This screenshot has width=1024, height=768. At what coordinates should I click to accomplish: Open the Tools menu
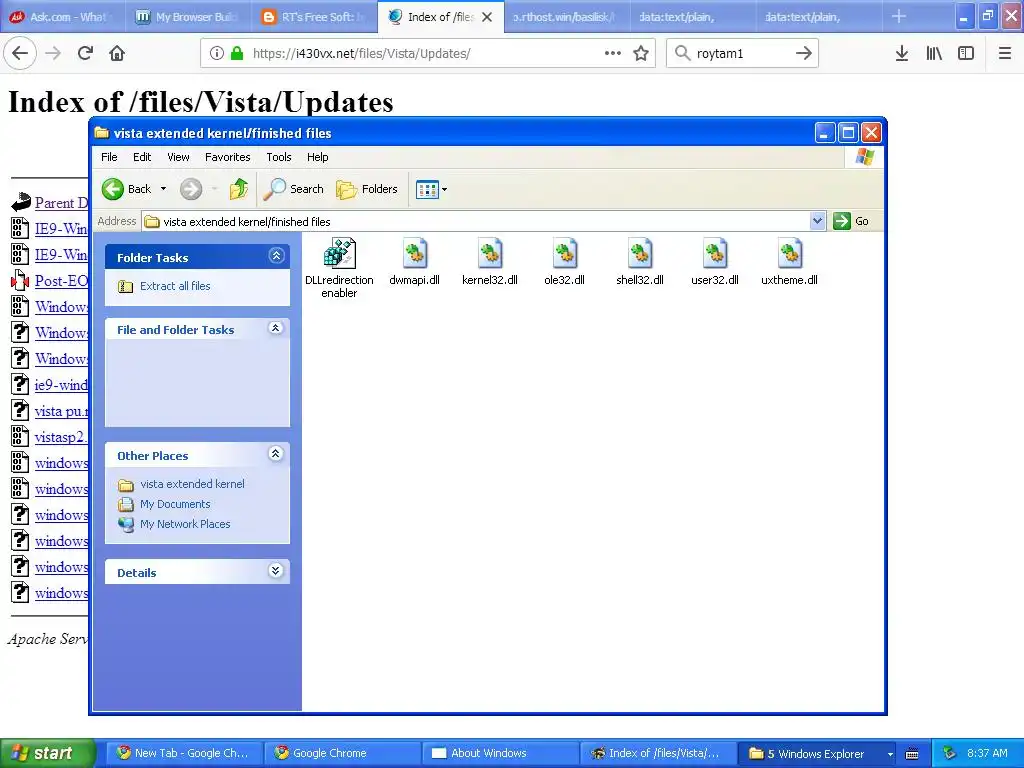[x=279, y=157]
